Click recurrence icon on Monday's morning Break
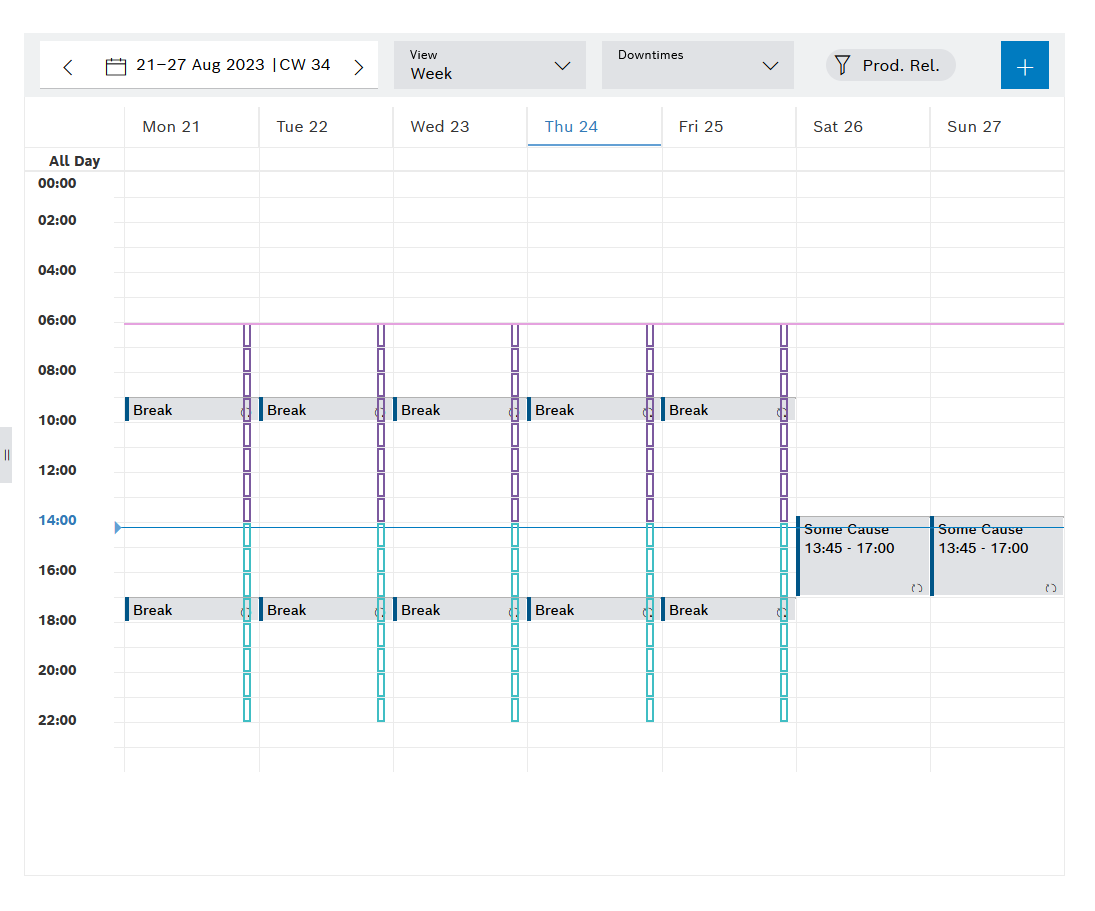This screenshot has width=1095, height=911. point(245,410)
